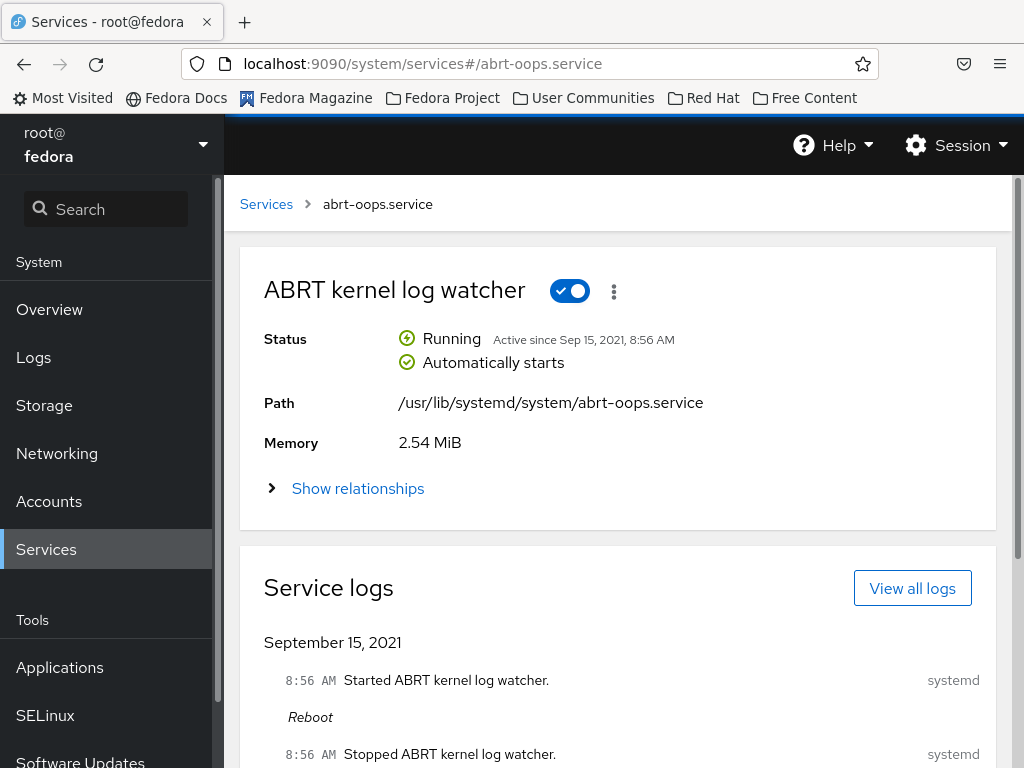Screen dimensions: 1024x768
Task: Open Logs in the sidebar
Action: 106,357
